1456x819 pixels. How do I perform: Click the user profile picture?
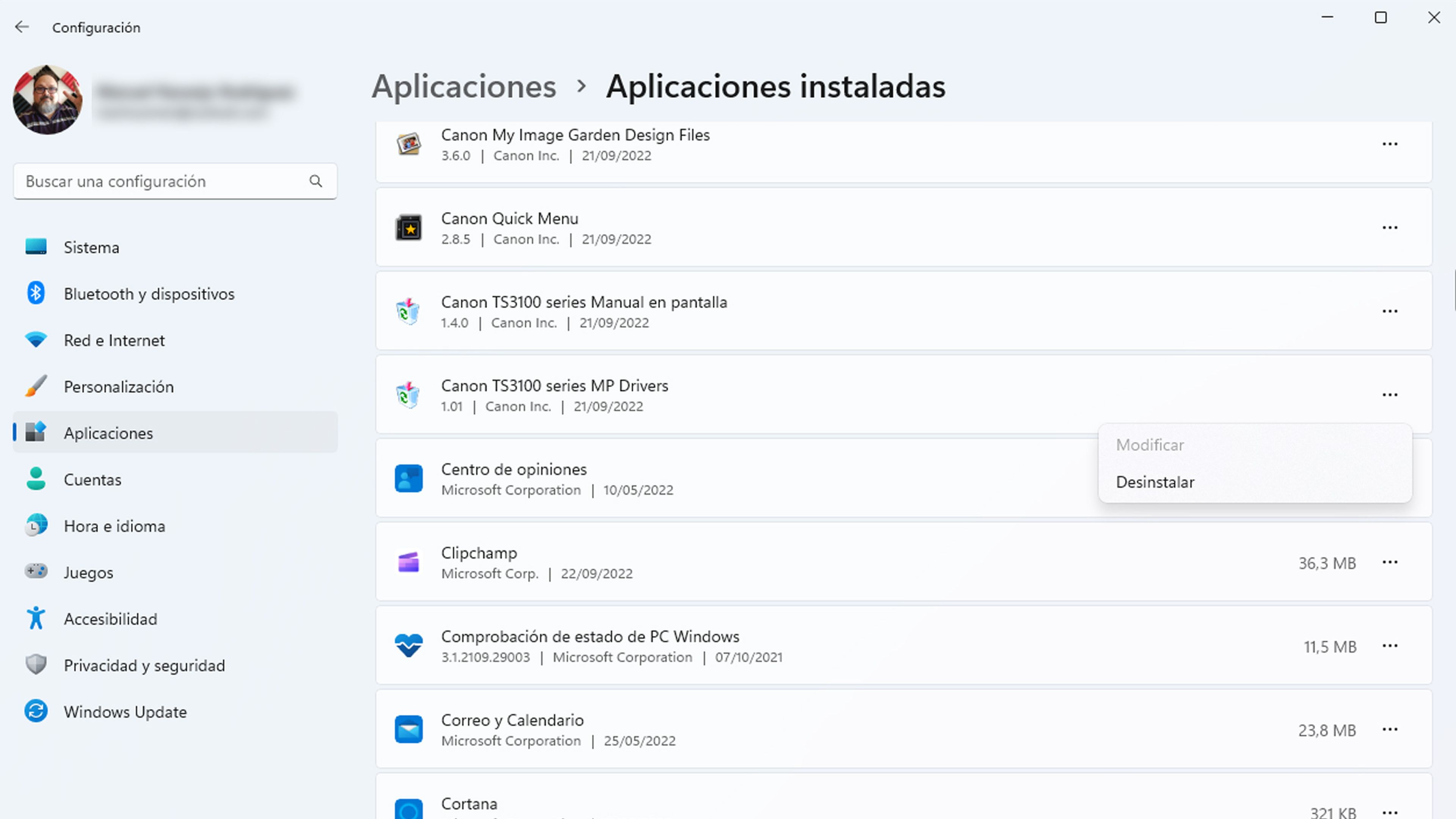47,99
